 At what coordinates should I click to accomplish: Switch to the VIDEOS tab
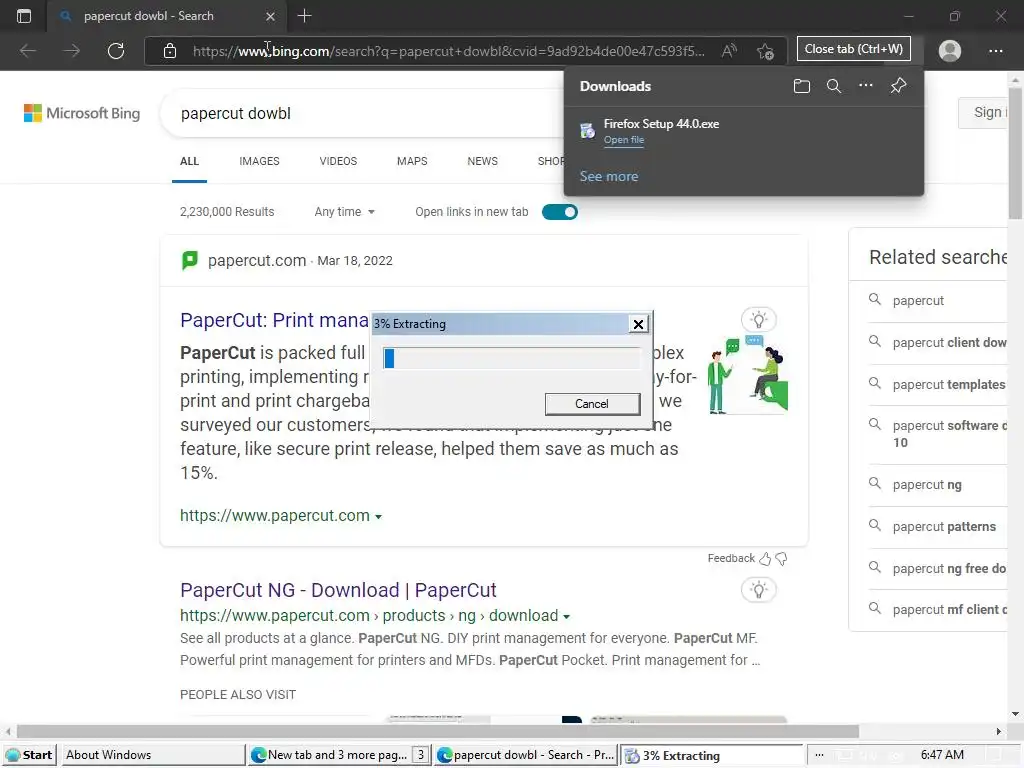tap(338, 161)
